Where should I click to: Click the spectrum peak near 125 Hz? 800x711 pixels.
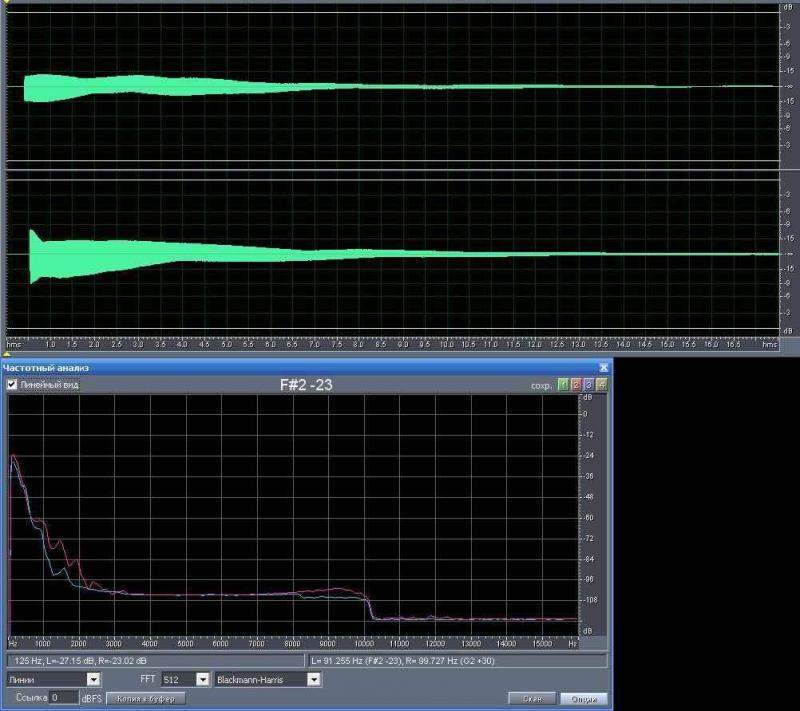point(13,456)
